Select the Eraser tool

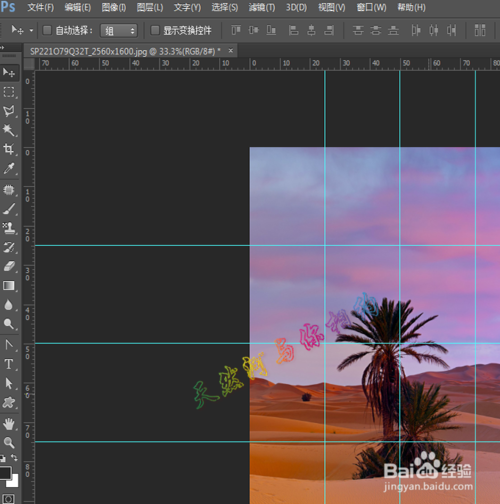9,266
